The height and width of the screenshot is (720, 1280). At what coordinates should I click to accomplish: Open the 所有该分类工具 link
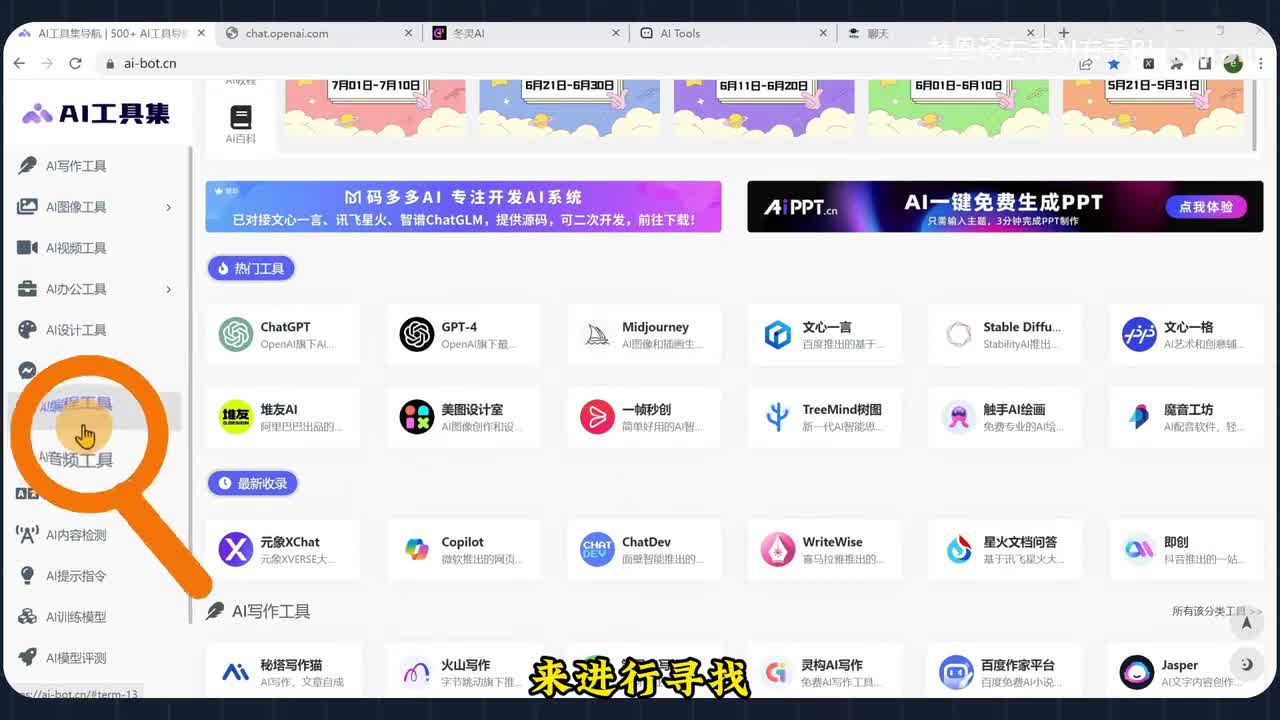coord(1215,611)
